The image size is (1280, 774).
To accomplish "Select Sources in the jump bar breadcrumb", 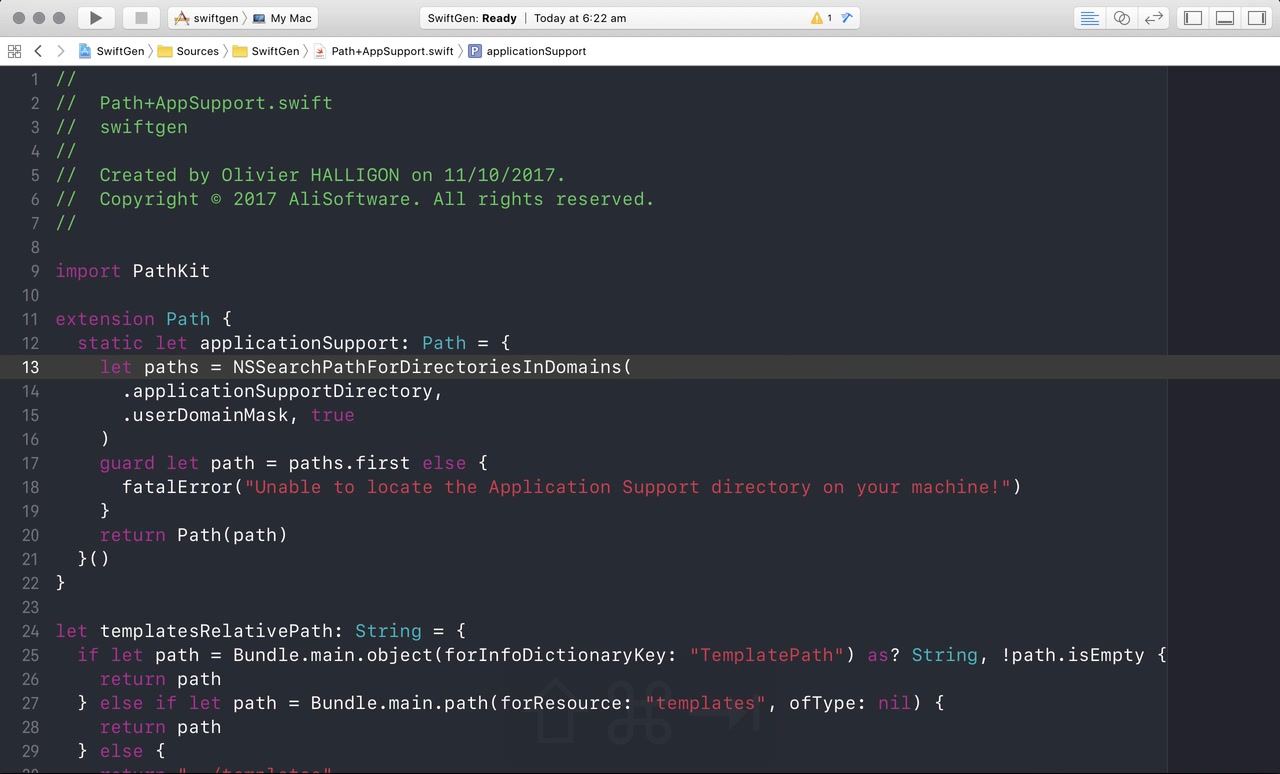I will [x=196, y=51].
